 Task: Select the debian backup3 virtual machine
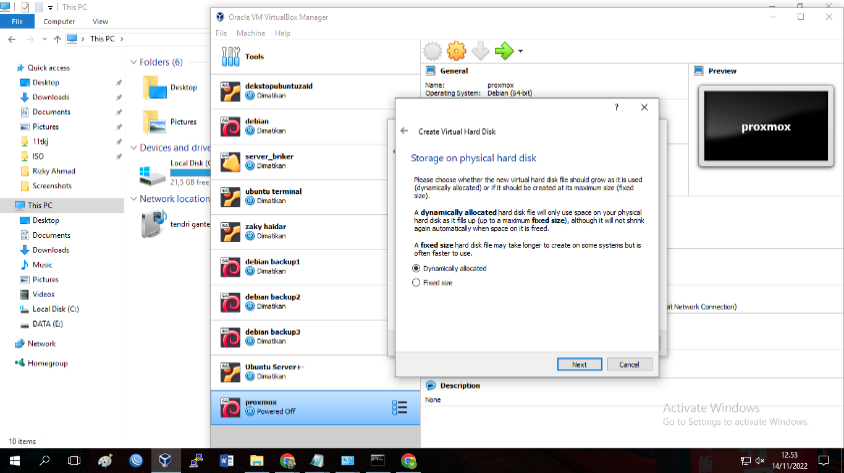coord(315,337)
